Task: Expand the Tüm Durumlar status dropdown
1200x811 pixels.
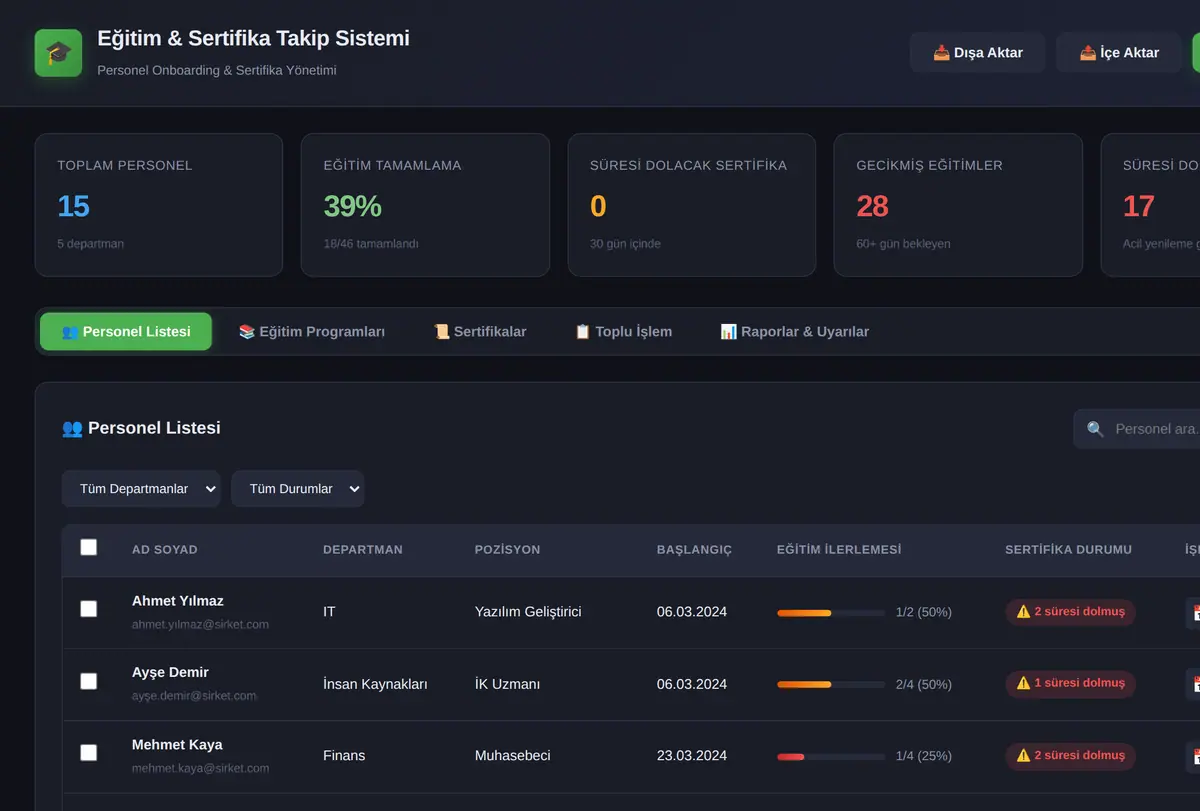Action: (298, 489)
